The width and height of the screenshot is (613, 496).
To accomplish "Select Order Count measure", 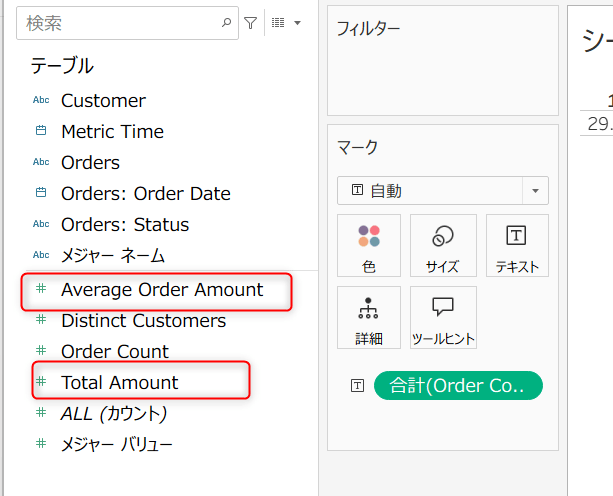I will tap(115, 351).
